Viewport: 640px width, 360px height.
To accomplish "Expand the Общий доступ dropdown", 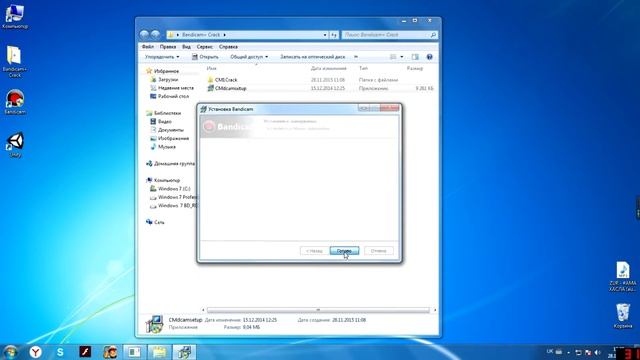I will point(249,57).
